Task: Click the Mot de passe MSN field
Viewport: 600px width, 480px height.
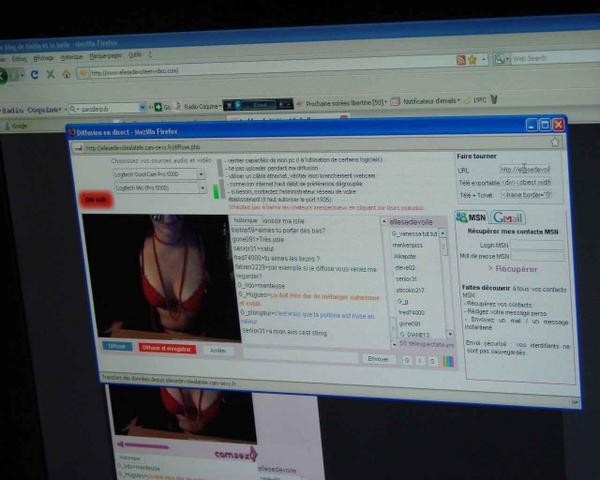Action: (538, 256)
